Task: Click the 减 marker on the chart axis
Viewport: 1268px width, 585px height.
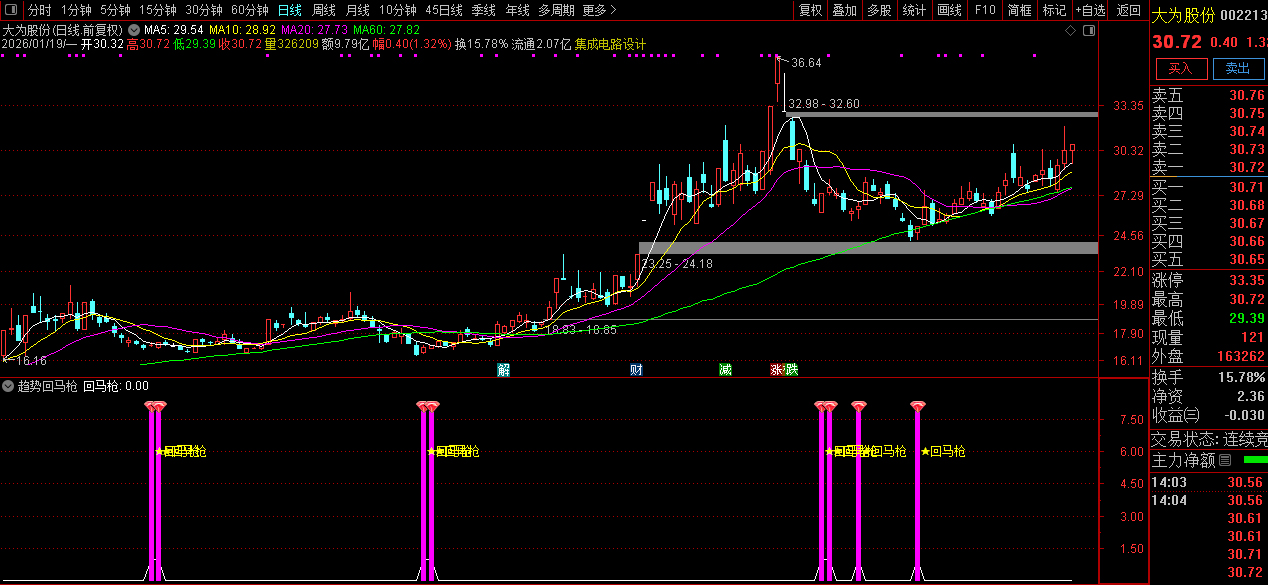Action: click(x=725, y=370)
